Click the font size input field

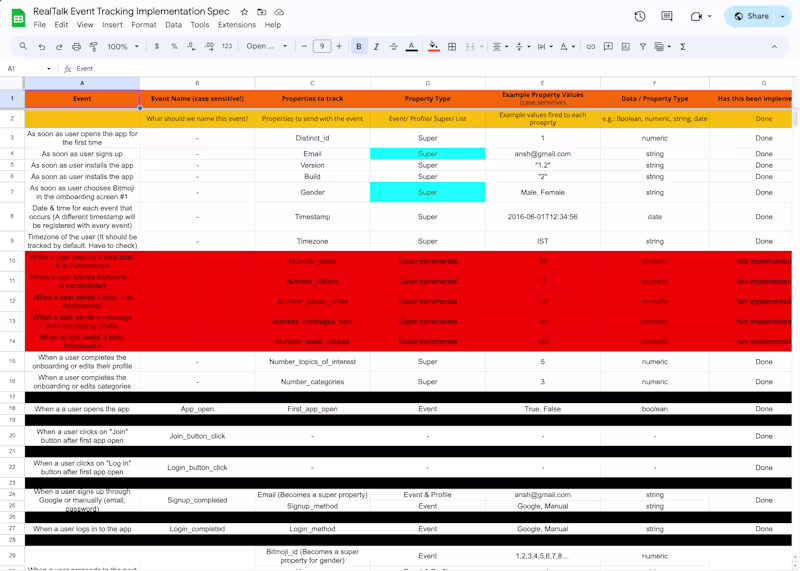pyautogui.click(x=321, y=46)
